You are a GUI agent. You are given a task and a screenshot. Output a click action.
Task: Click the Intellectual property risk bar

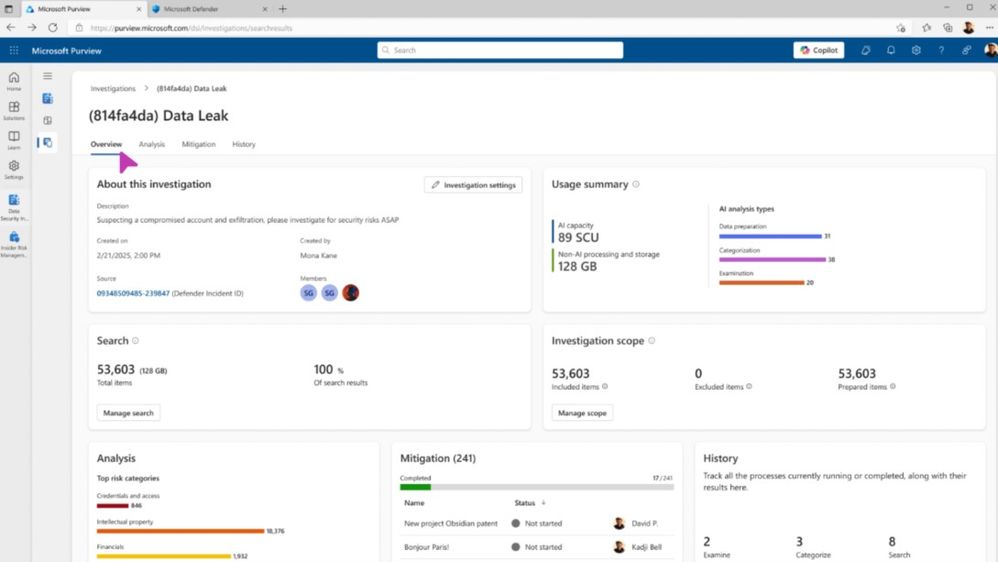(180, 531)
